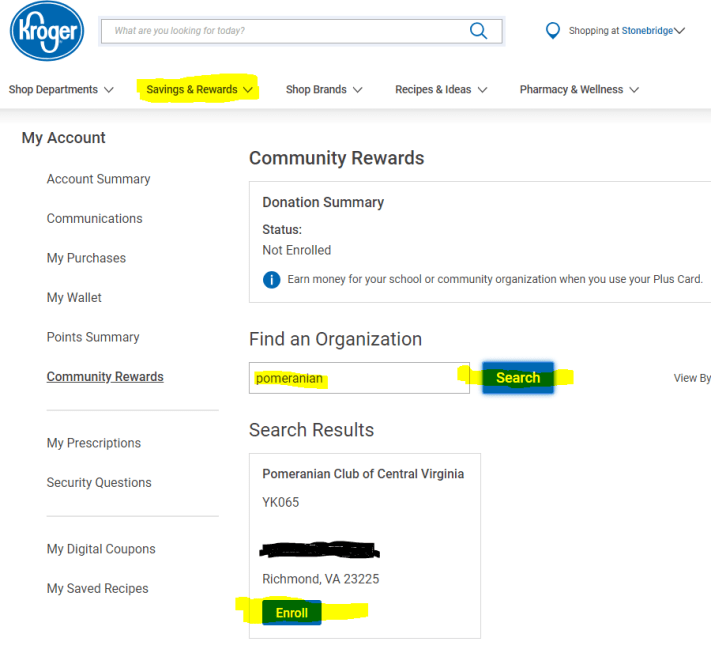Screen dimensions: 711x668
Task: Open My Digital Coupons in the sidebar
Action: pos(101,549)
